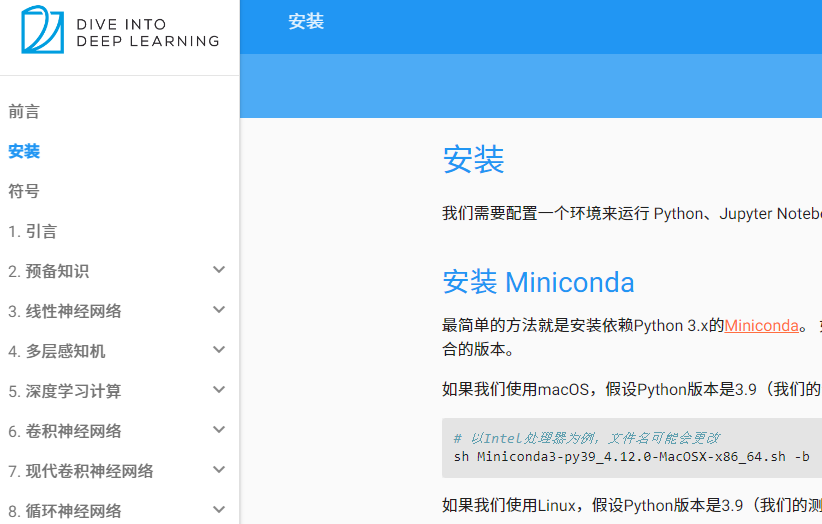
Task: Open chapter 6. 卷积神经网络 link
Action: [x=65, y=432]
